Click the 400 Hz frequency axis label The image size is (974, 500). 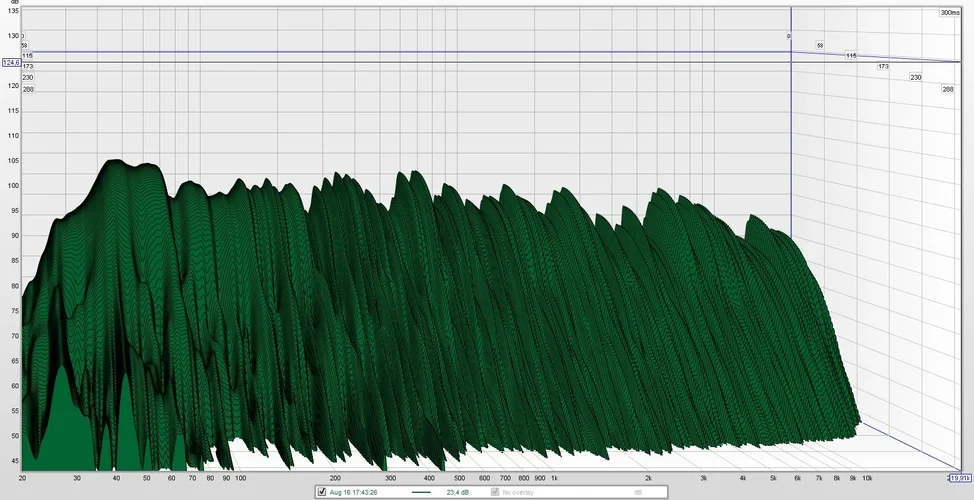point(429,478)
